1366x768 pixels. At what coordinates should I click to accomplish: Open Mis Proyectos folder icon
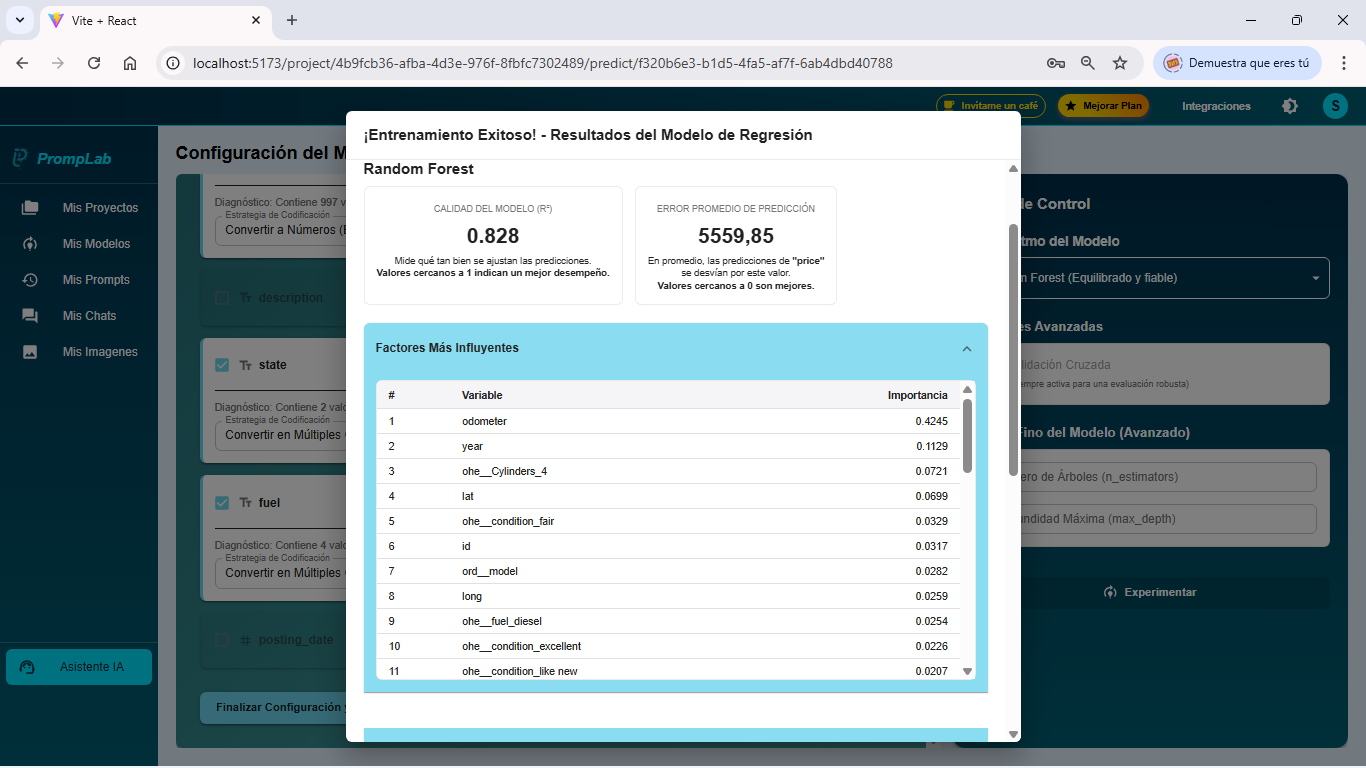pyautogui.click(x=30, y=208)
